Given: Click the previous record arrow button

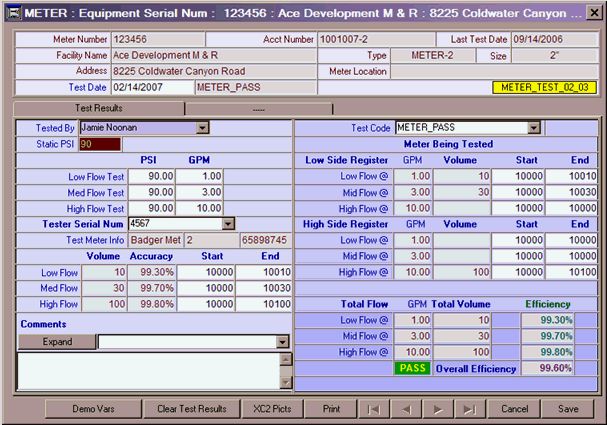Looking at the screenshot, I should click(404, 409).
